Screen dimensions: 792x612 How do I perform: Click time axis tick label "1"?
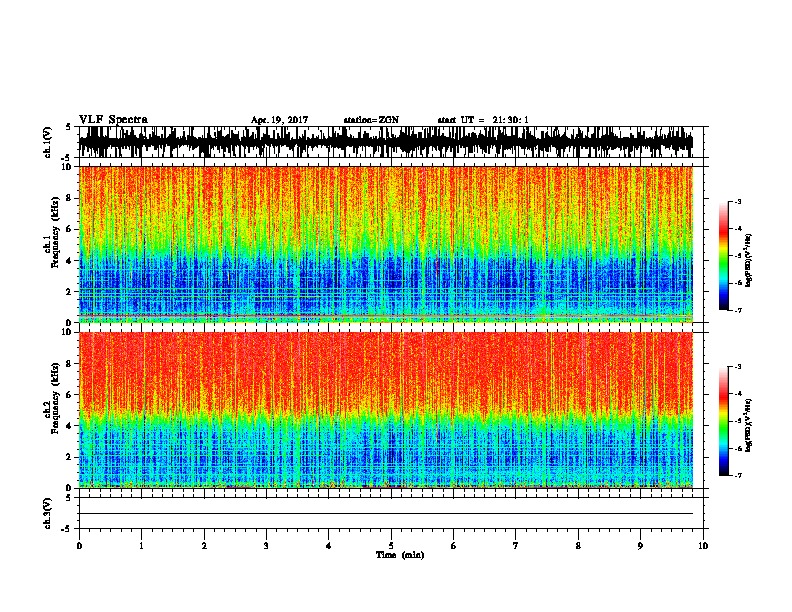tap(141, 546)
